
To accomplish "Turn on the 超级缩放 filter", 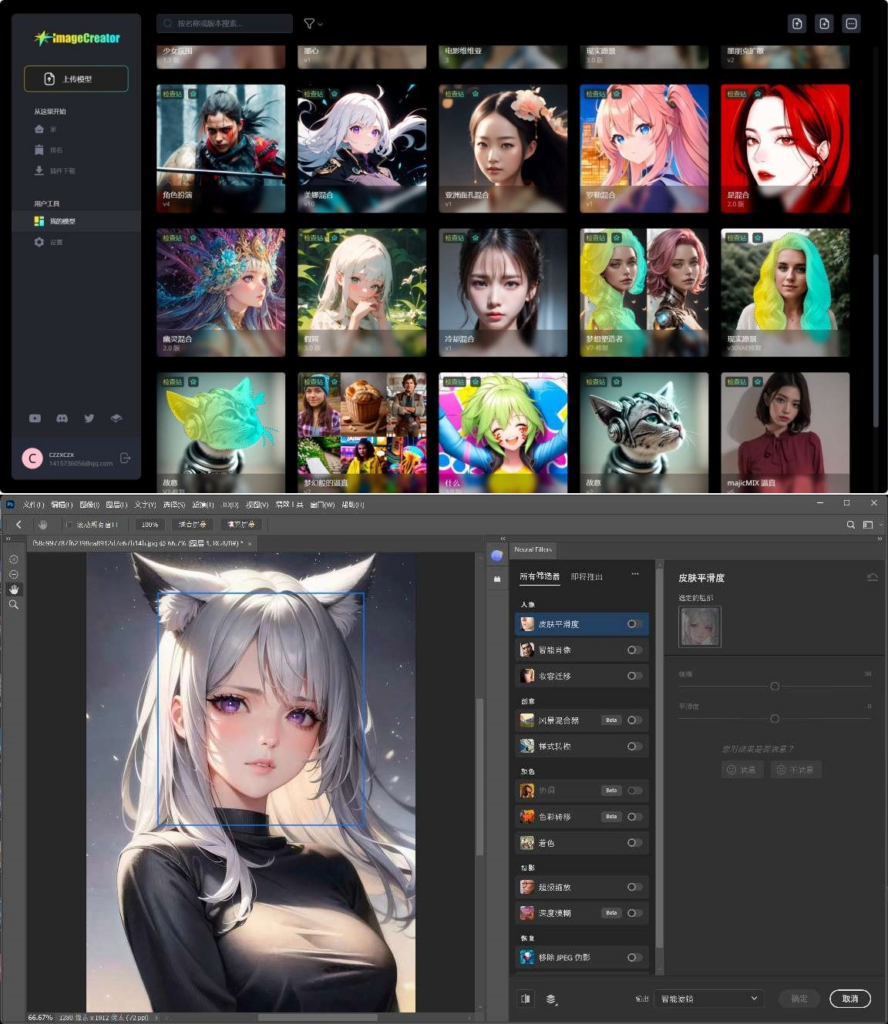I will pos(634,887).
